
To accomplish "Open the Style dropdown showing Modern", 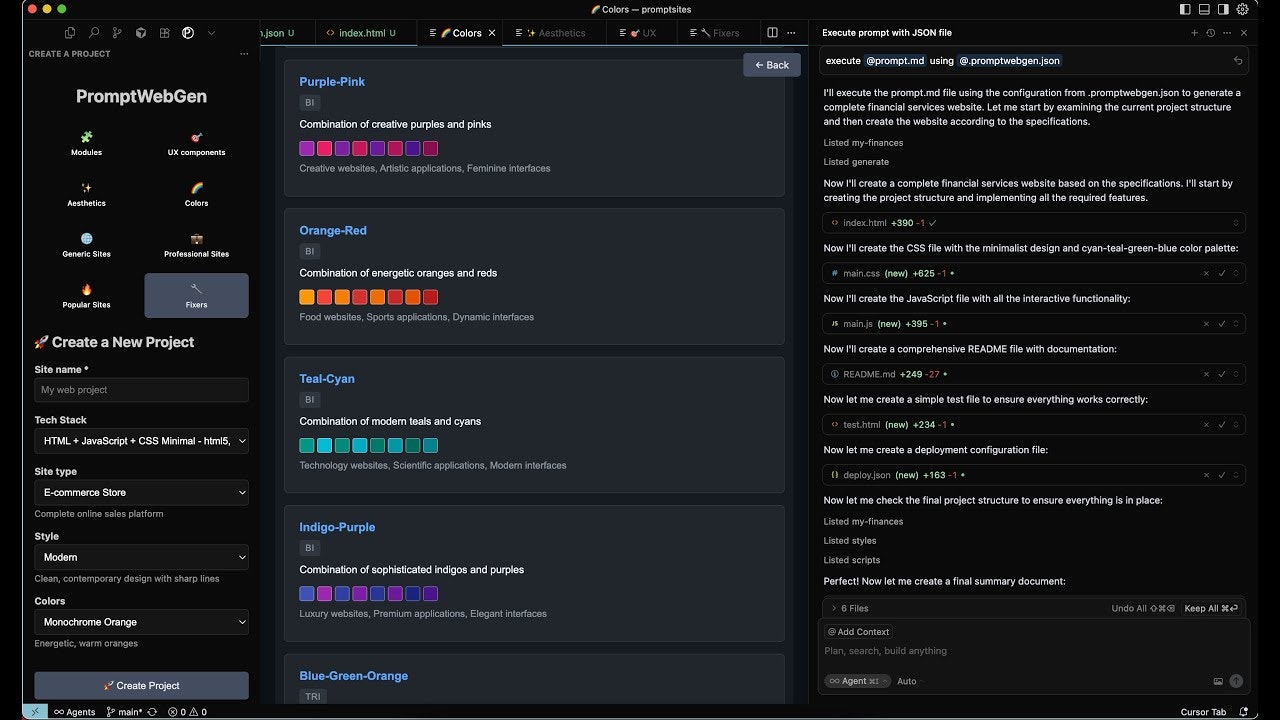I will point(141,557).
